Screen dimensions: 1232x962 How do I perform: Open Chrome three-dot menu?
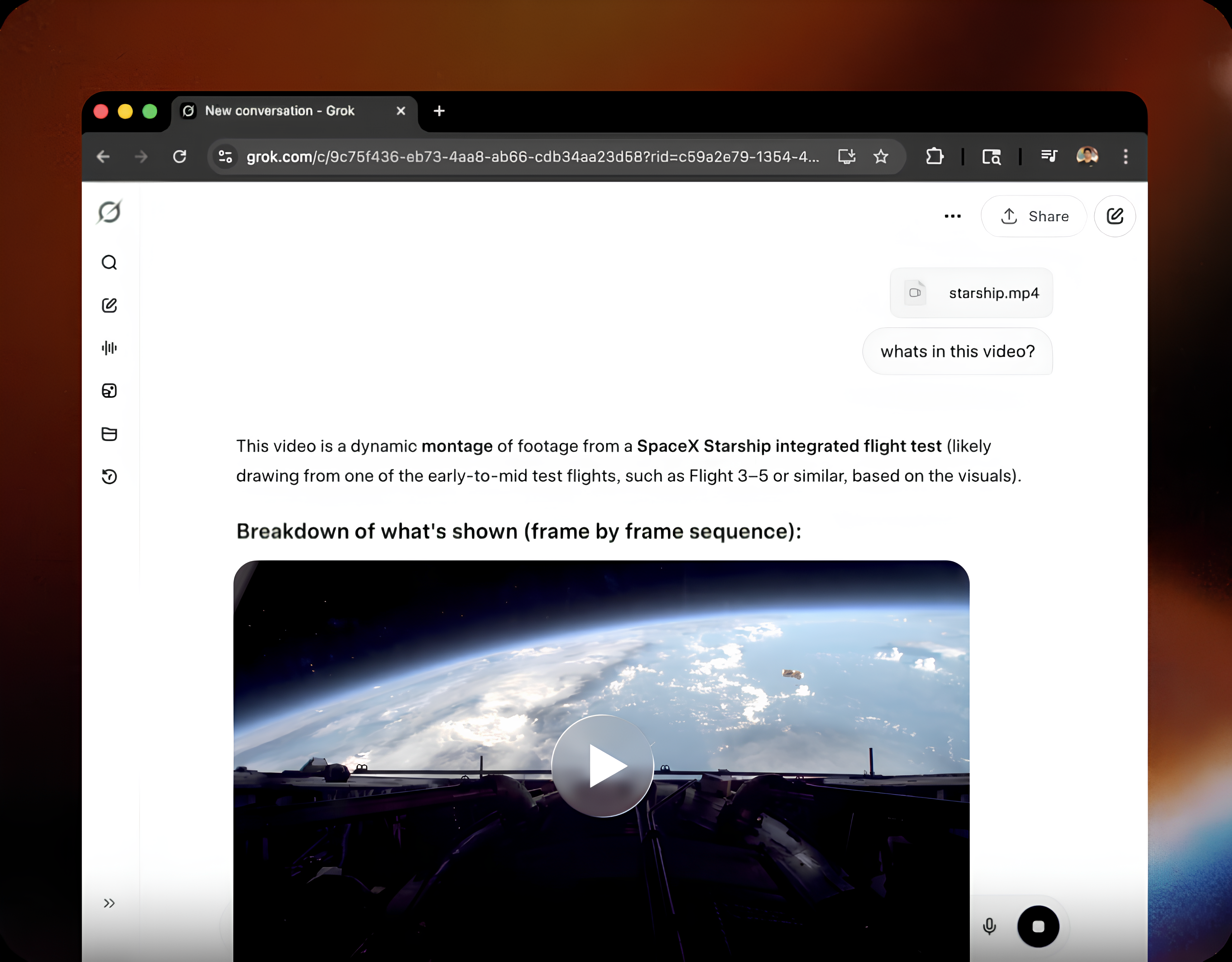[x=1126, y=156]
